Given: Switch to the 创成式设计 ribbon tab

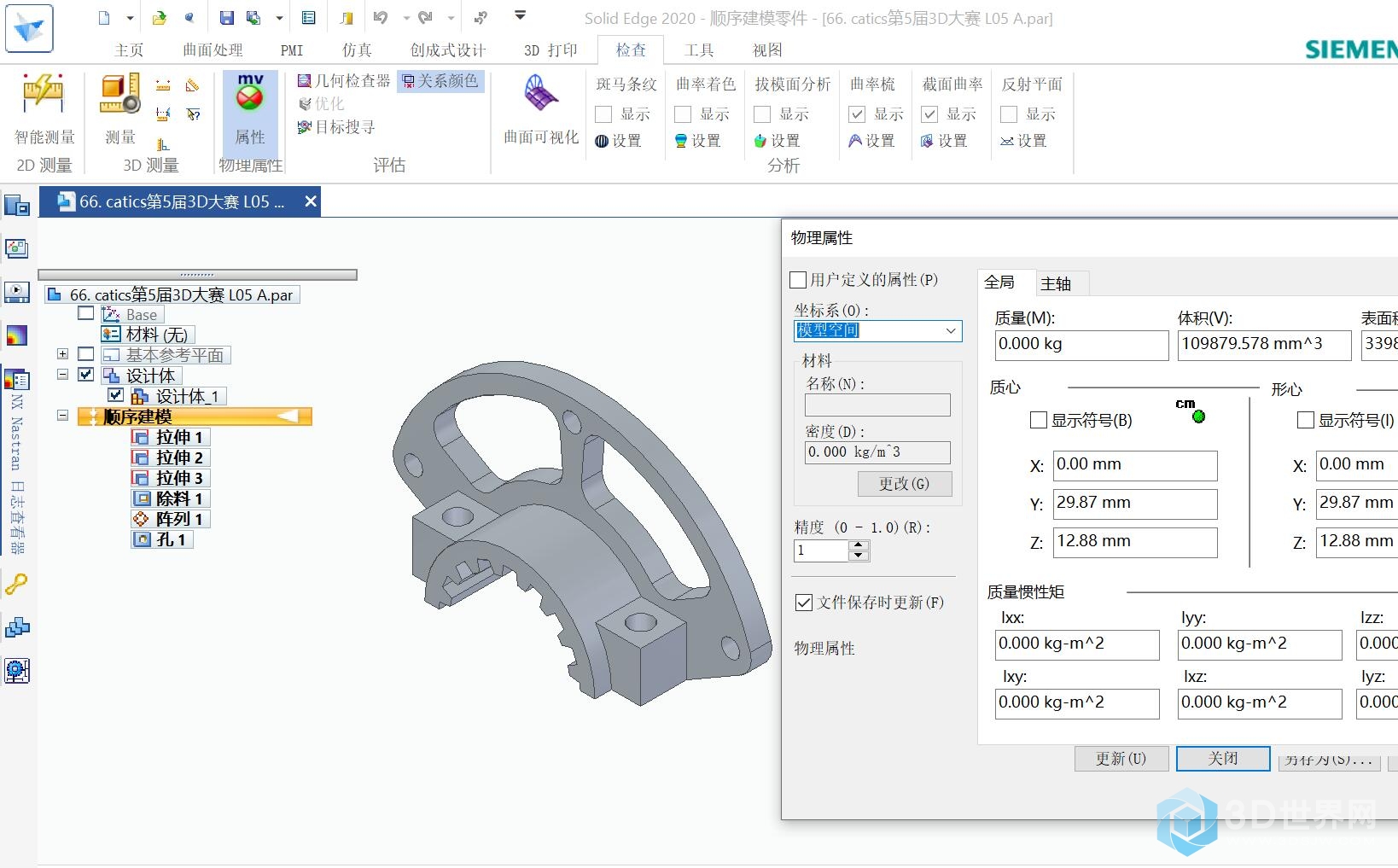Looking at the screenshot, I should point(448,50).
